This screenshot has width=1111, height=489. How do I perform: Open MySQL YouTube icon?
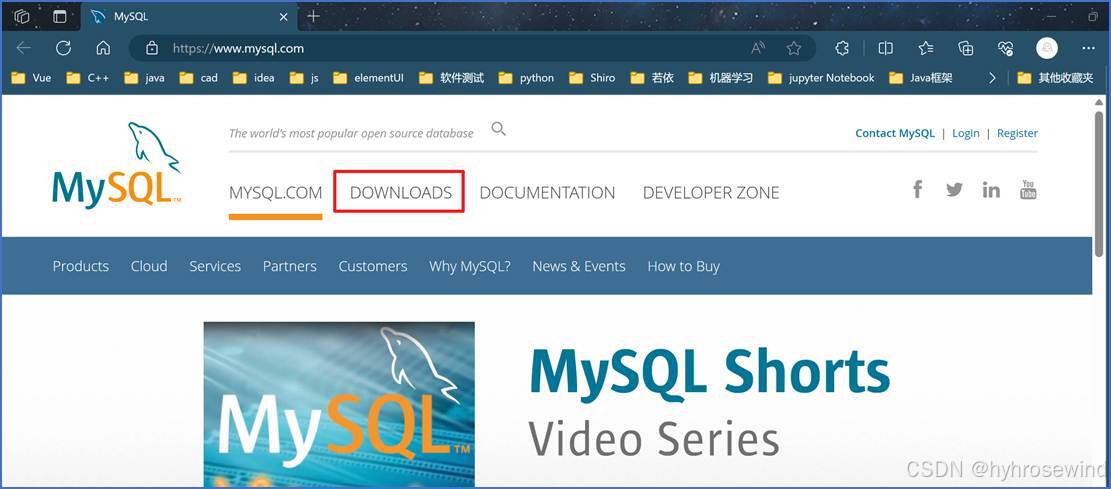1028,189
